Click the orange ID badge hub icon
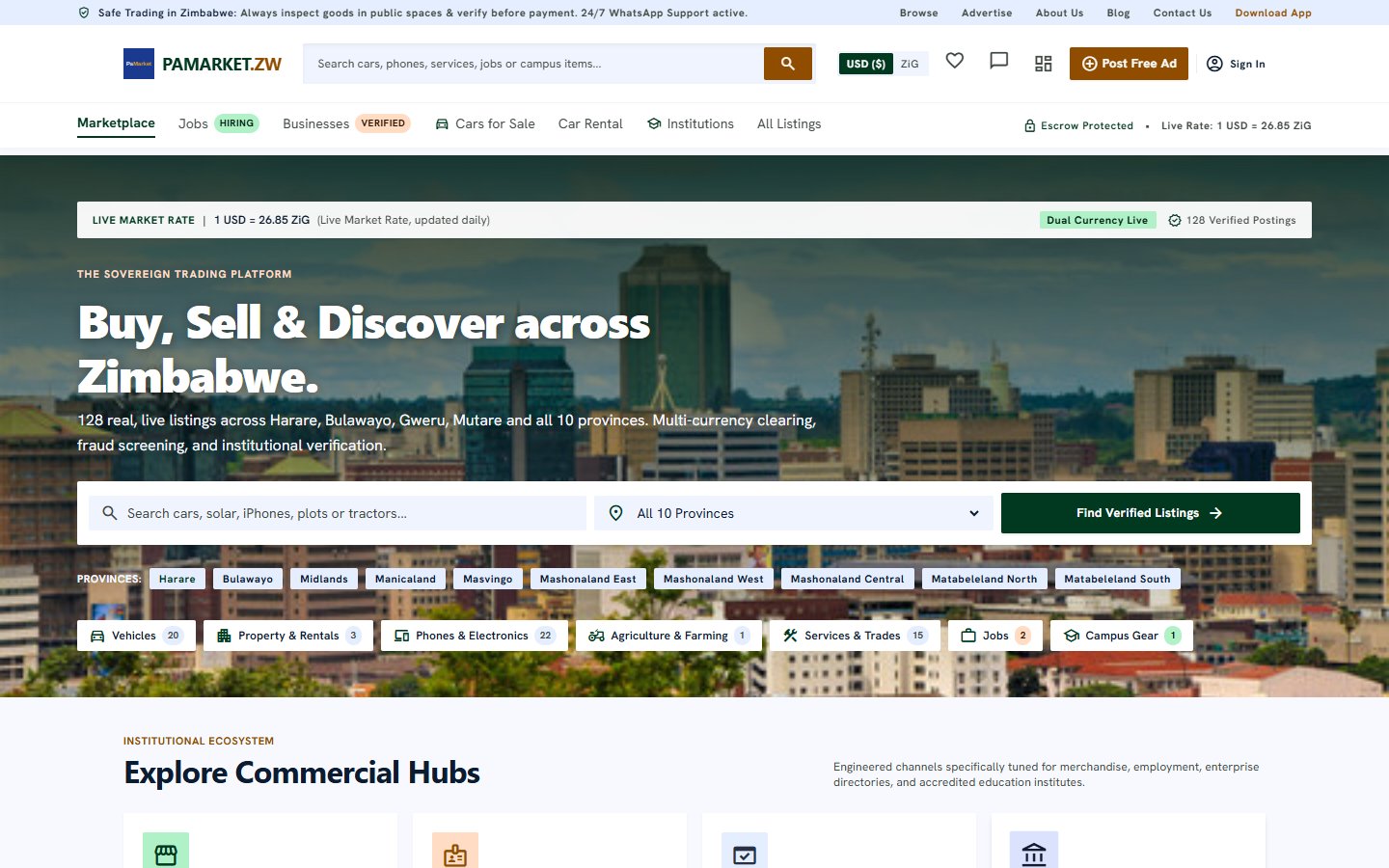The image size is (1389, 868). pos(455,854)
